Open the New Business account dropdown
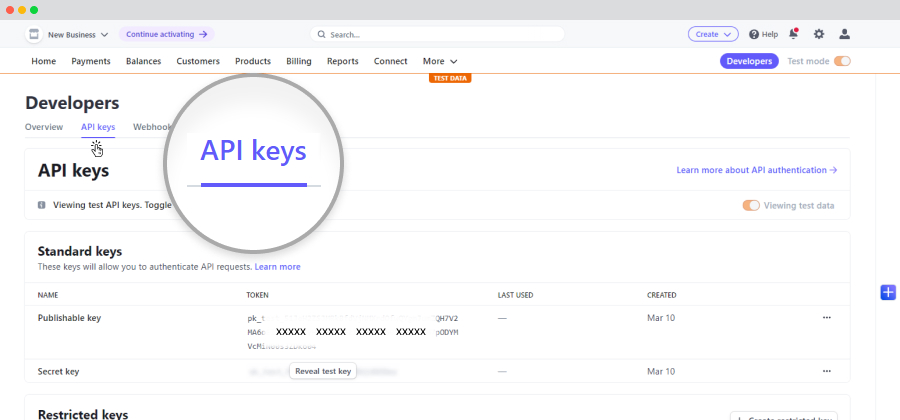900x420 pixels. [78, 34]
